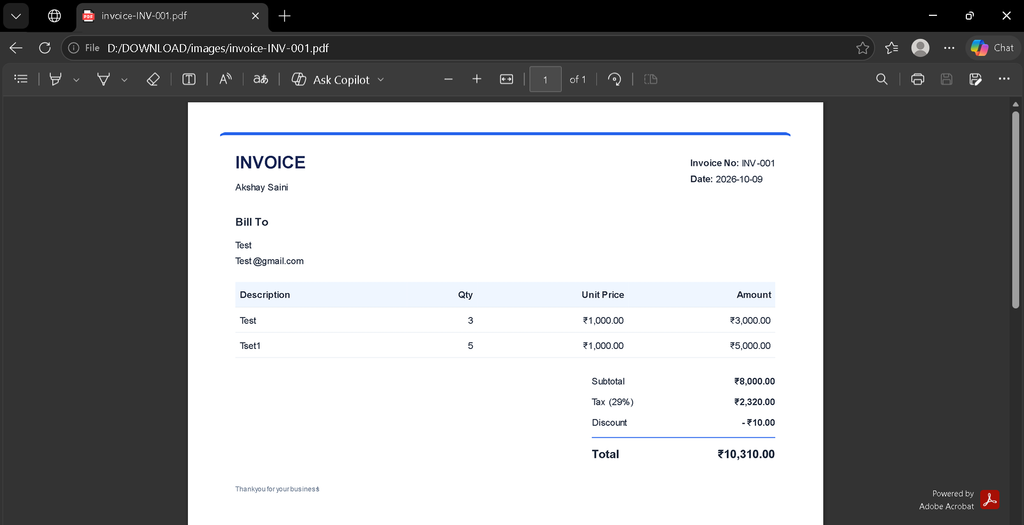Close the invoice-INV-001.pdf tab

[255, 16]
